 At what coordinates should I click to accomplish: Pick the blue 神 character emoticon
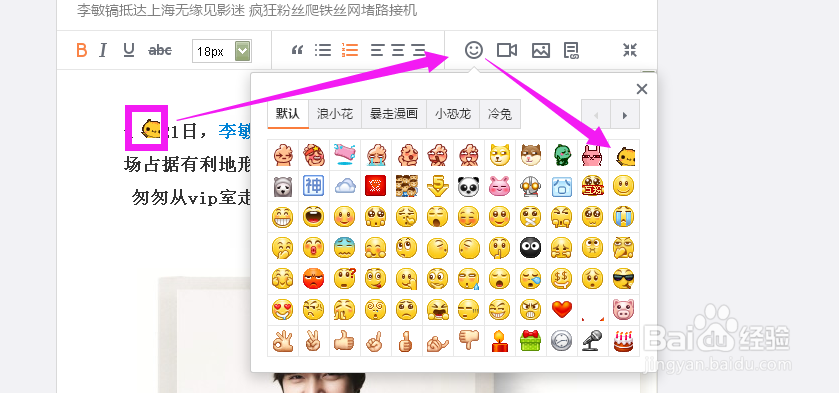(314, 186)
